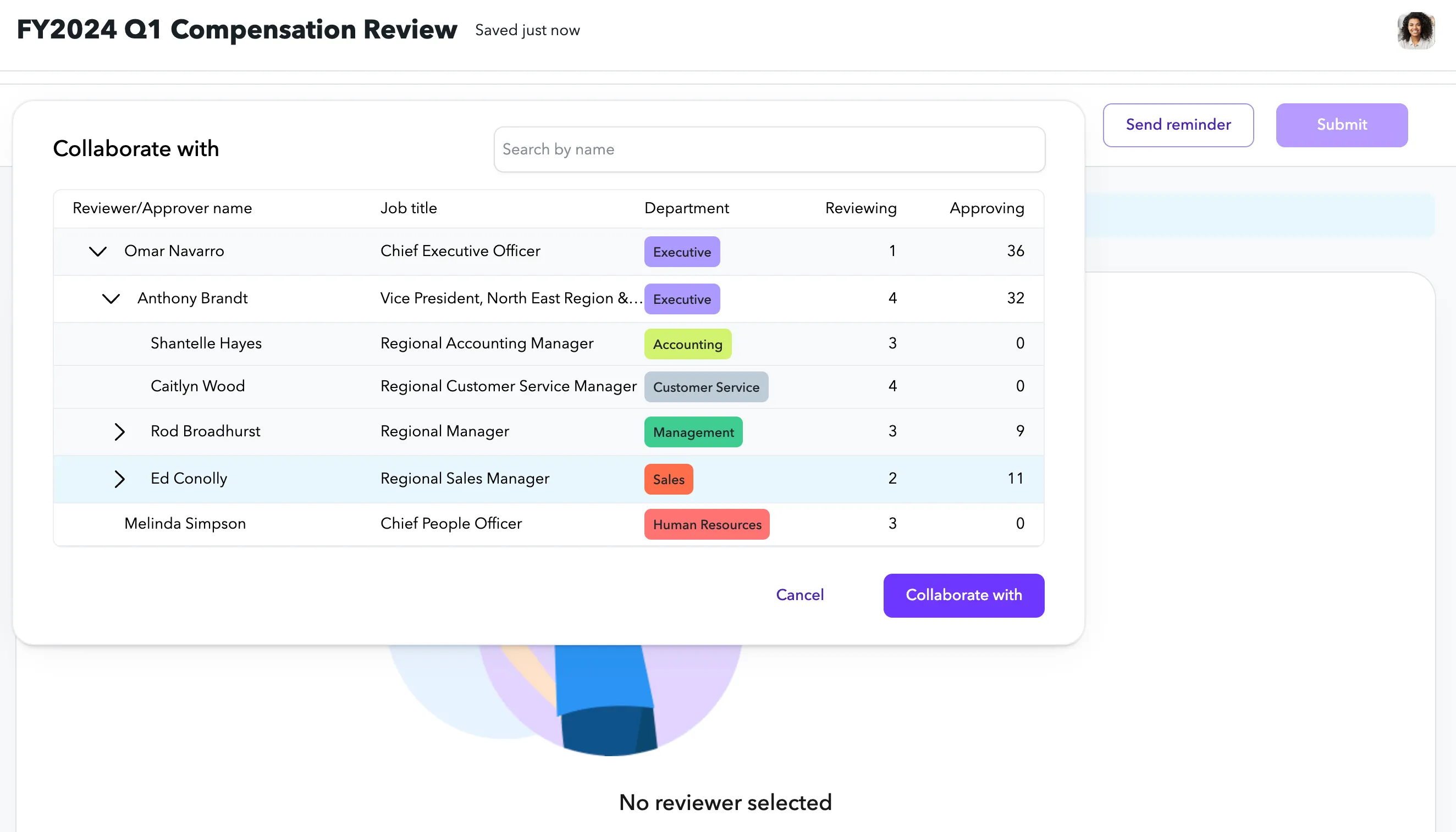This screenshot has height=832, width=1456.
Task: Select the Melinda Simpson name
Action: [185, 524]
